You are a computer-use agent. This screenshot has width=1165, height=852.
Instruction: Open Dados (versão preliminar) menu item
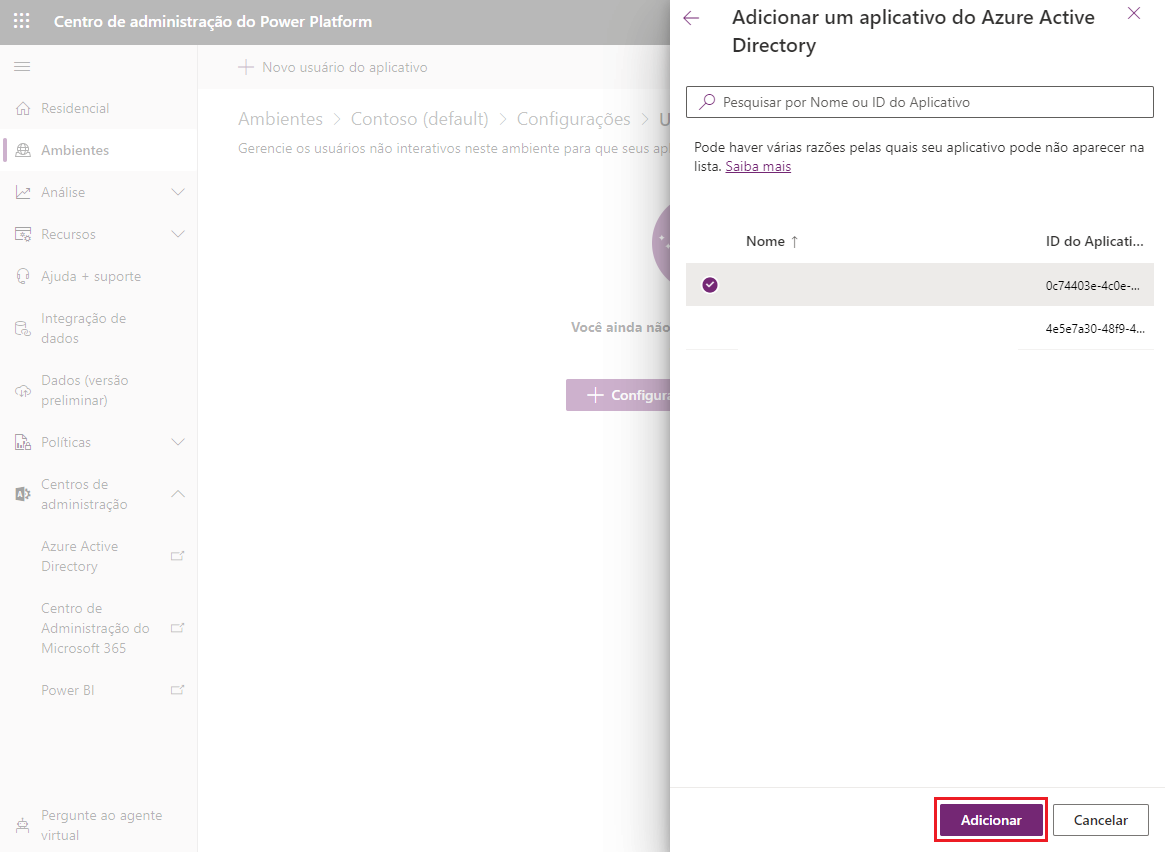(99, 390)
